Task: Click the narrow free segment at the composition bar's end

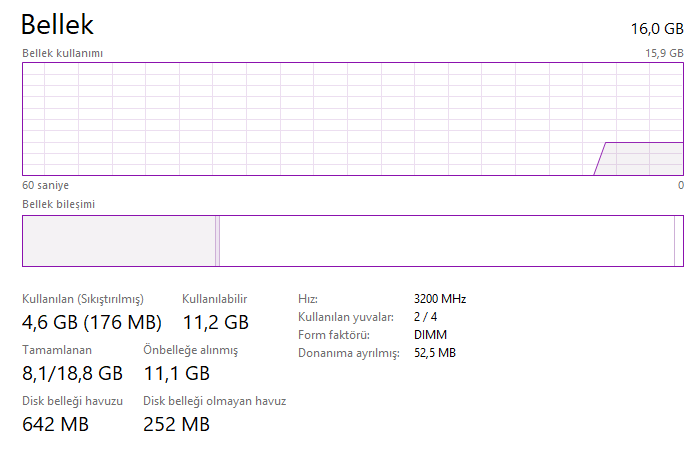Action: coord(679,241)
